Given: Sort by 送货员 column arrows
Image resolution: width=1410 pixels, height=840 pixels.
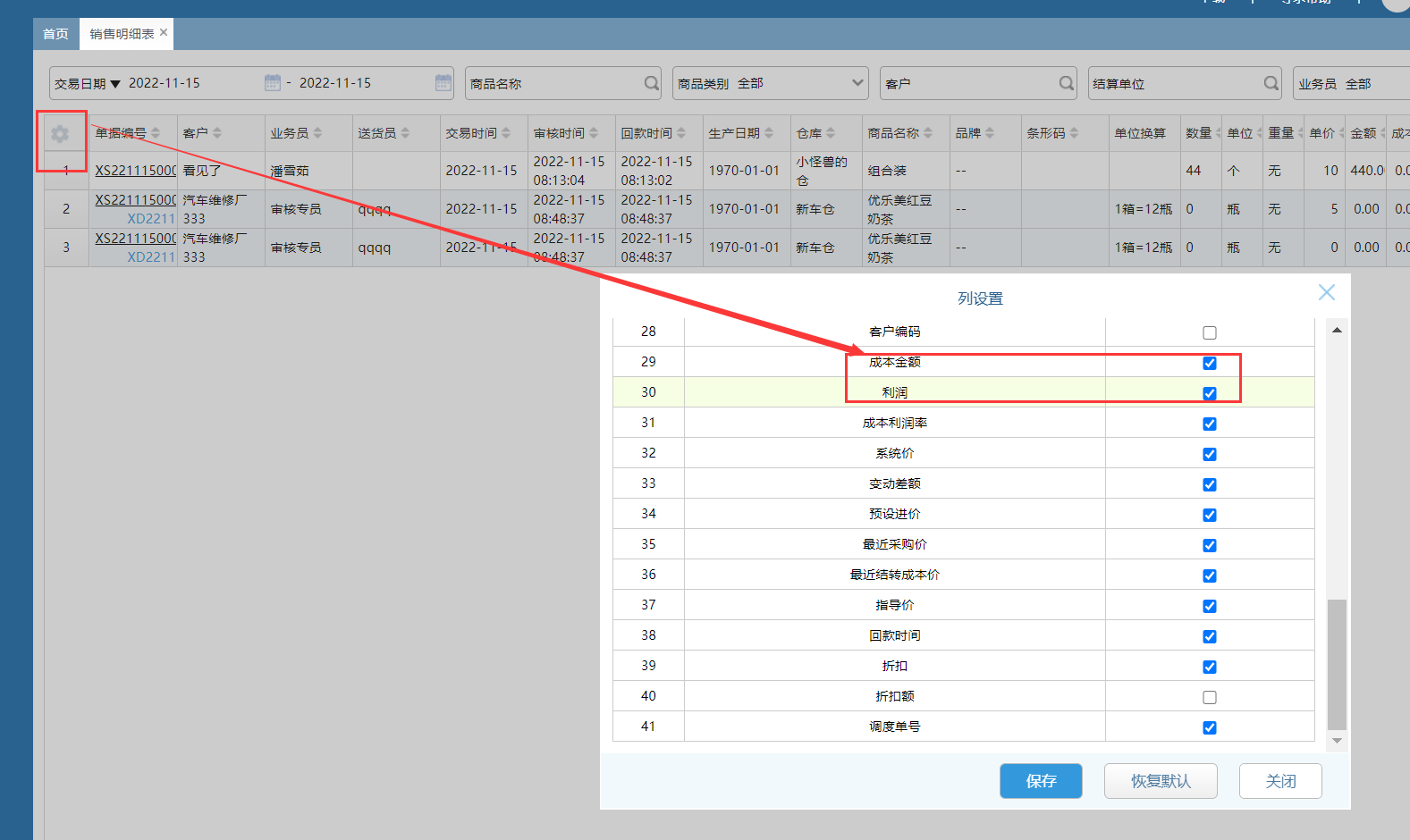Looking at the screenshot, I should 405,133.
